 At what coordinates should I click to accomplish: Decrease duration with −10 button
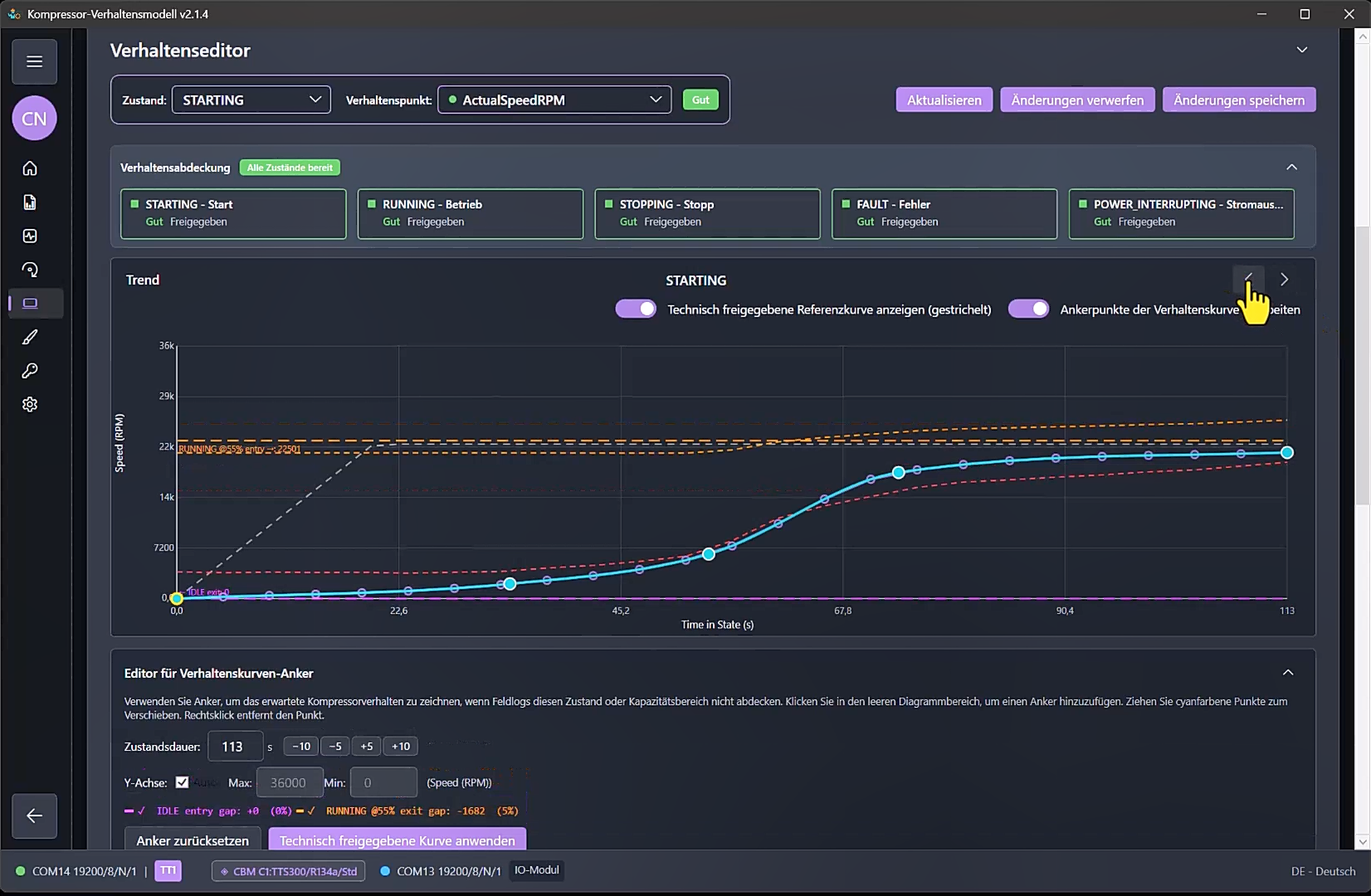[x=301, y=747]
